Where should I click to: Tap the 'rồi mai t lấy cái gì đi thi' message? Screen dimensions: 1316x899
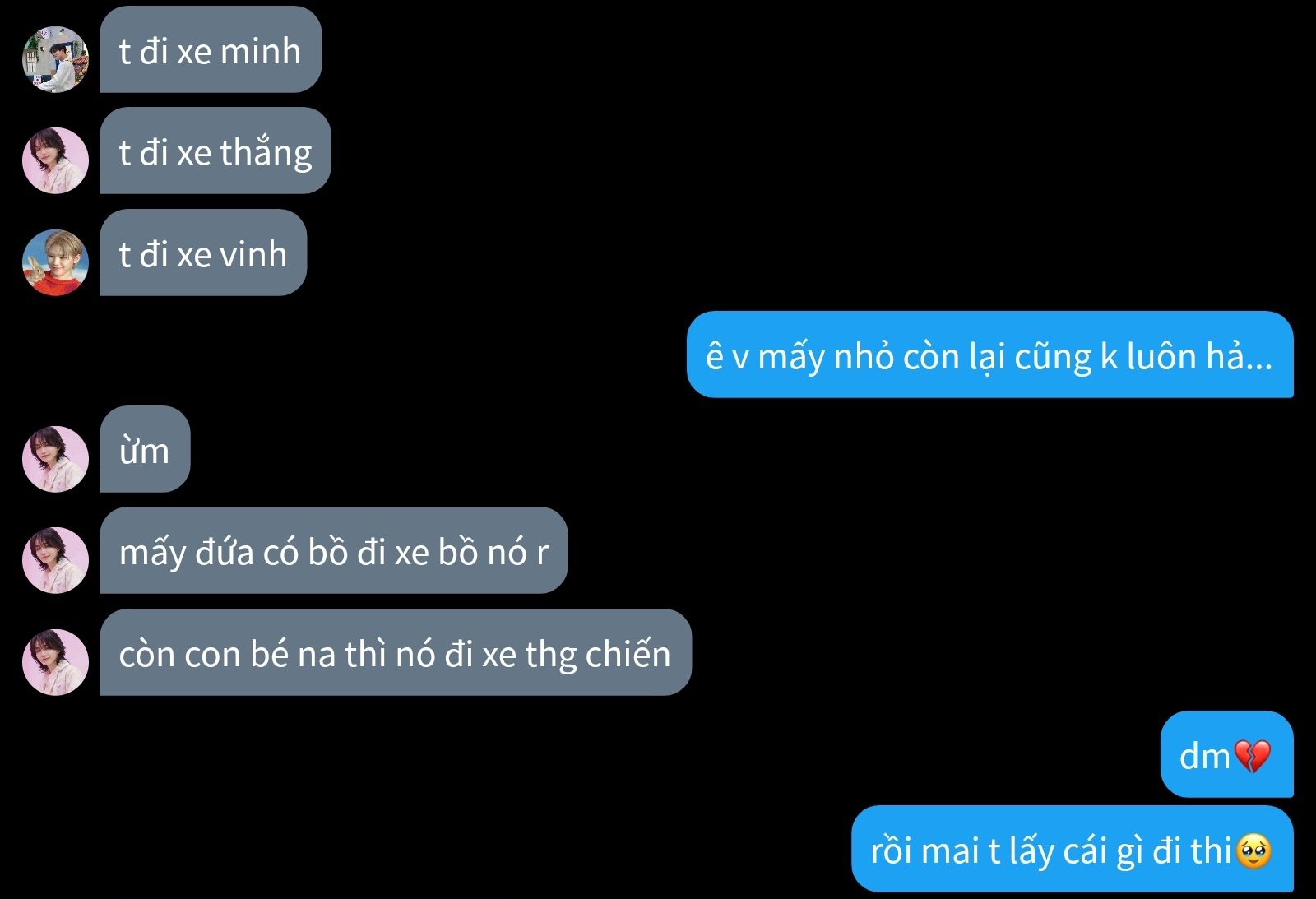(1073, 849)
